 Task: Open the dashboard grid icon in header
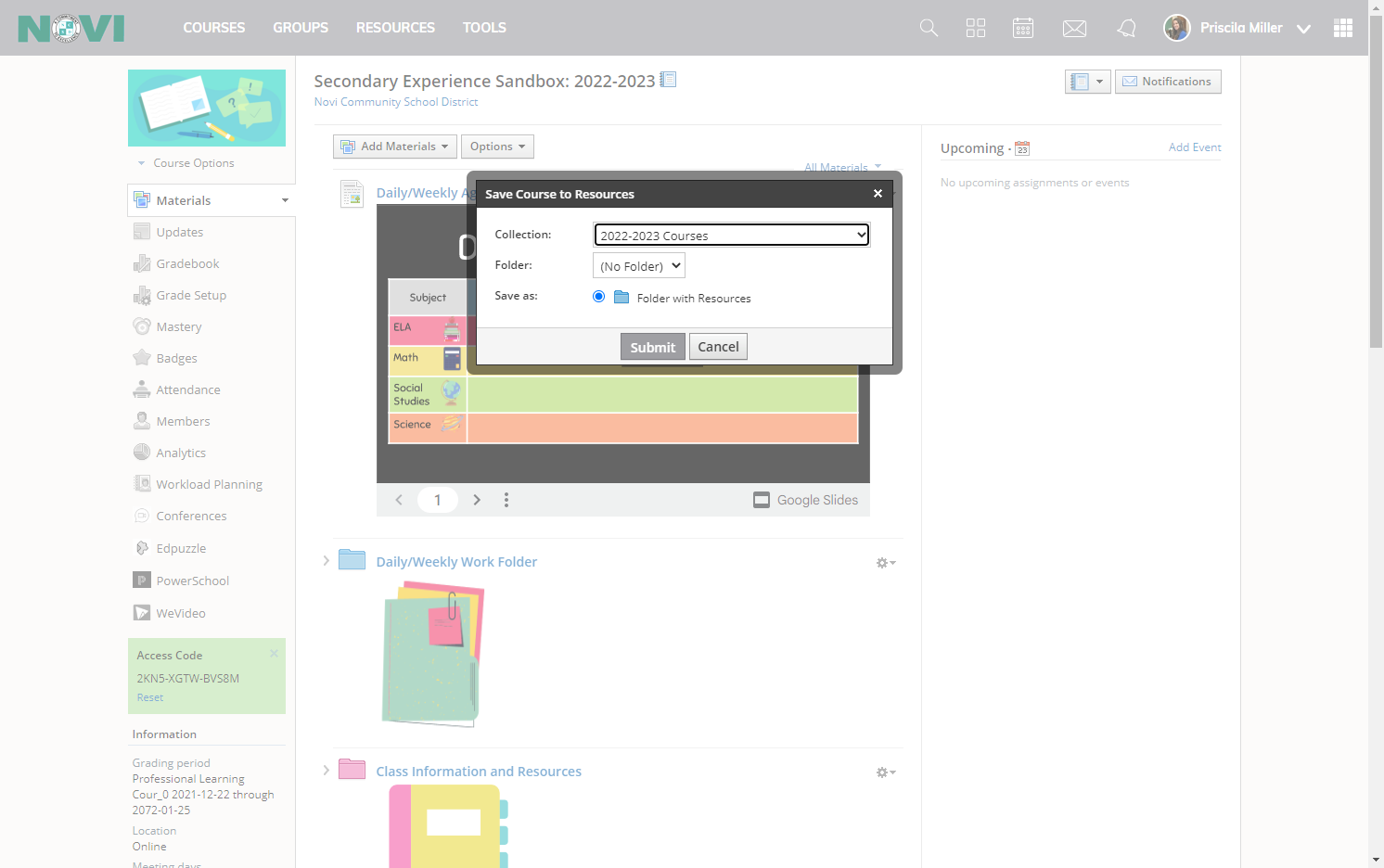[x=976, y=28]
